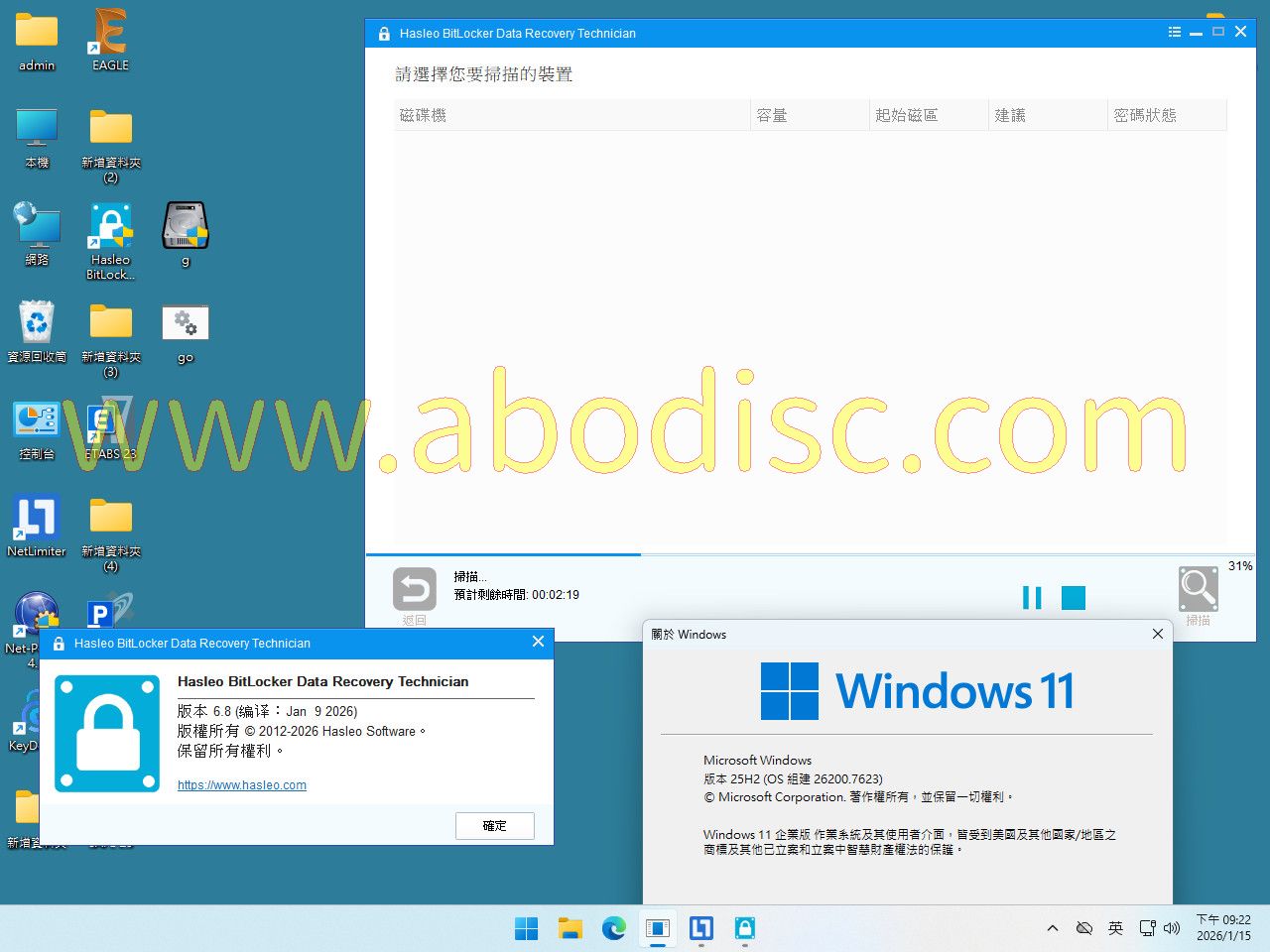This screenshot has width=1270, height=952.
Task: Close the 關於 Windows dialog
Action: 1157,634
